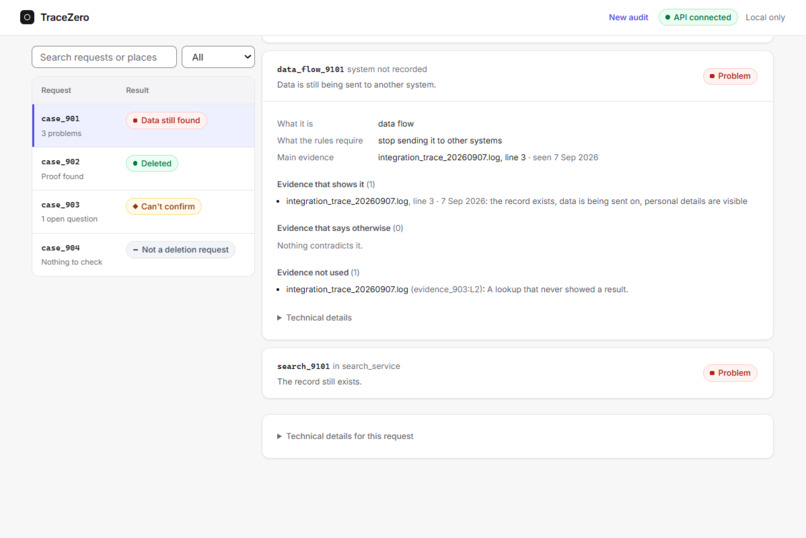Click the Evidence not used heading
The height and width of the screenshot is (538, 806).
pyautogui.click(x=318, y=272)
